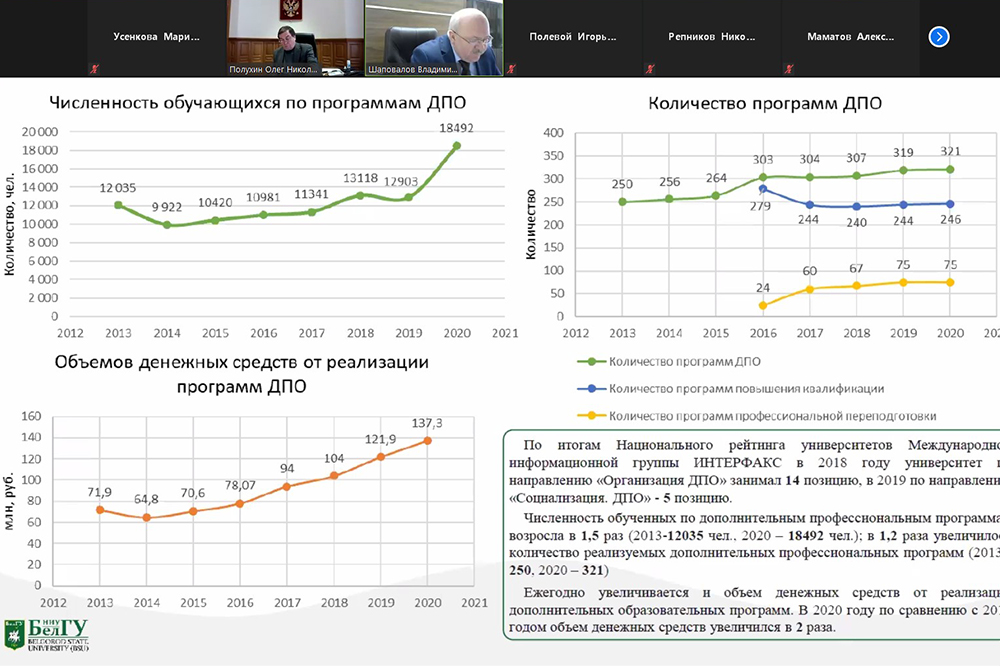Click the chart title Количество программ ДПО
This screenshot has width=1000, height=667.
(765, 102)
